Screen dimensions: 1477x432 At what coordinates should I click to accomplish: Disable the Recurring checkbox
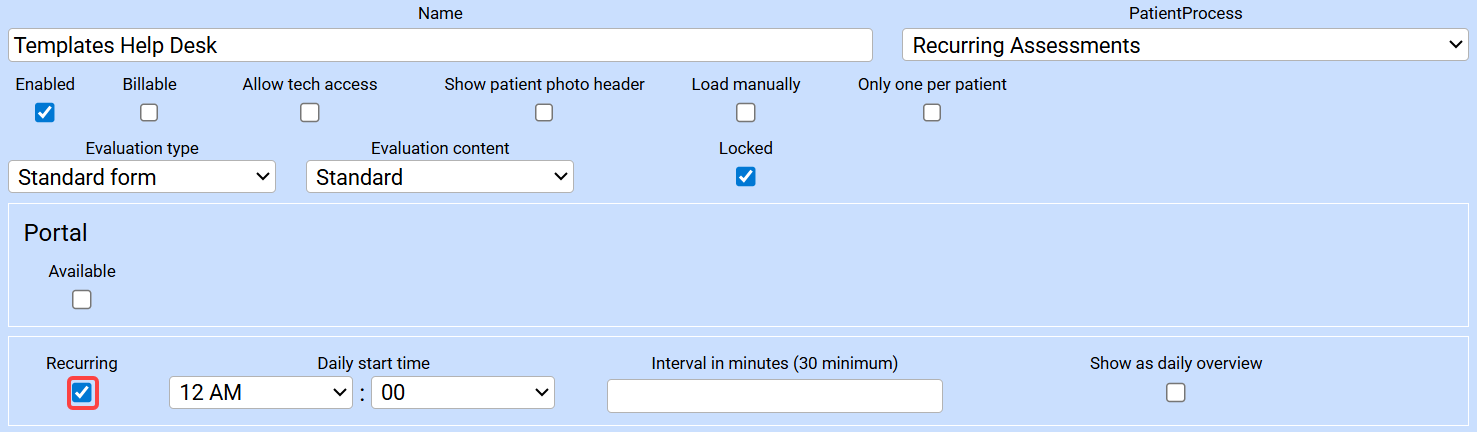[82, 393]
